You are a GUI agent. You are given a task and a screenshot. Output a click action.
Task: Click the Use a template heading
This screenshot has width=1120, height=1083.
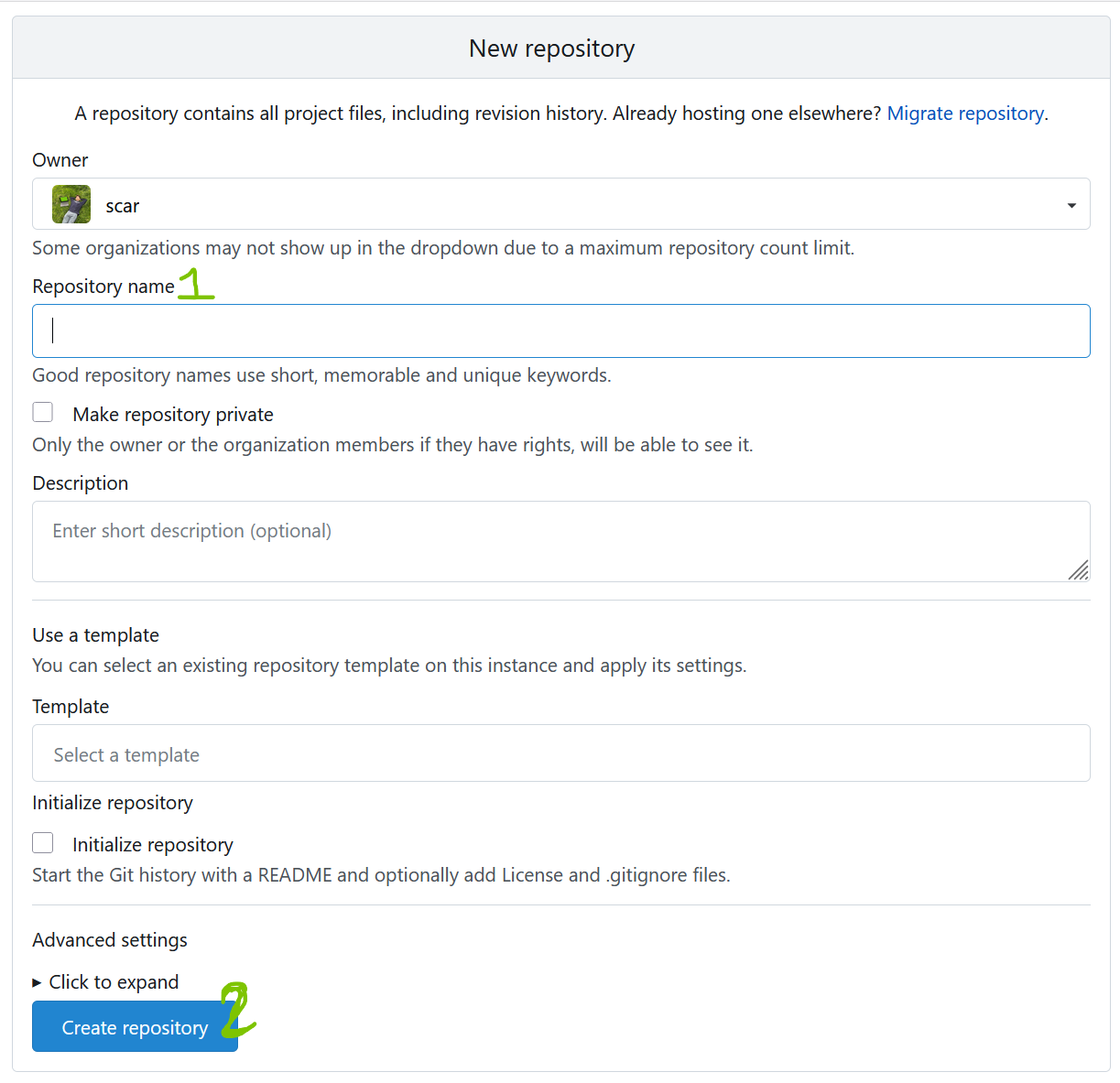[96, 635]
